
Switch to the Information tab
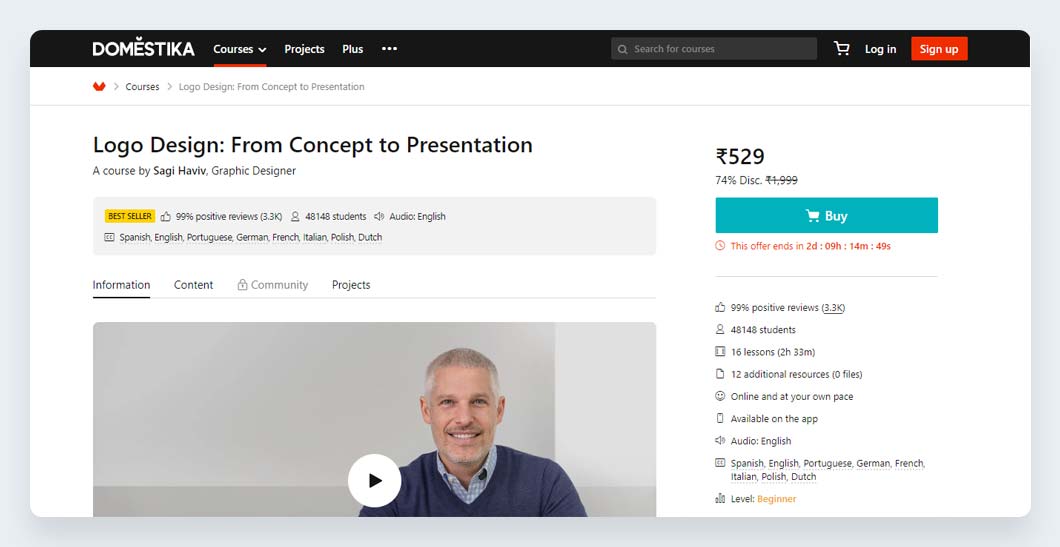[121, 285]
